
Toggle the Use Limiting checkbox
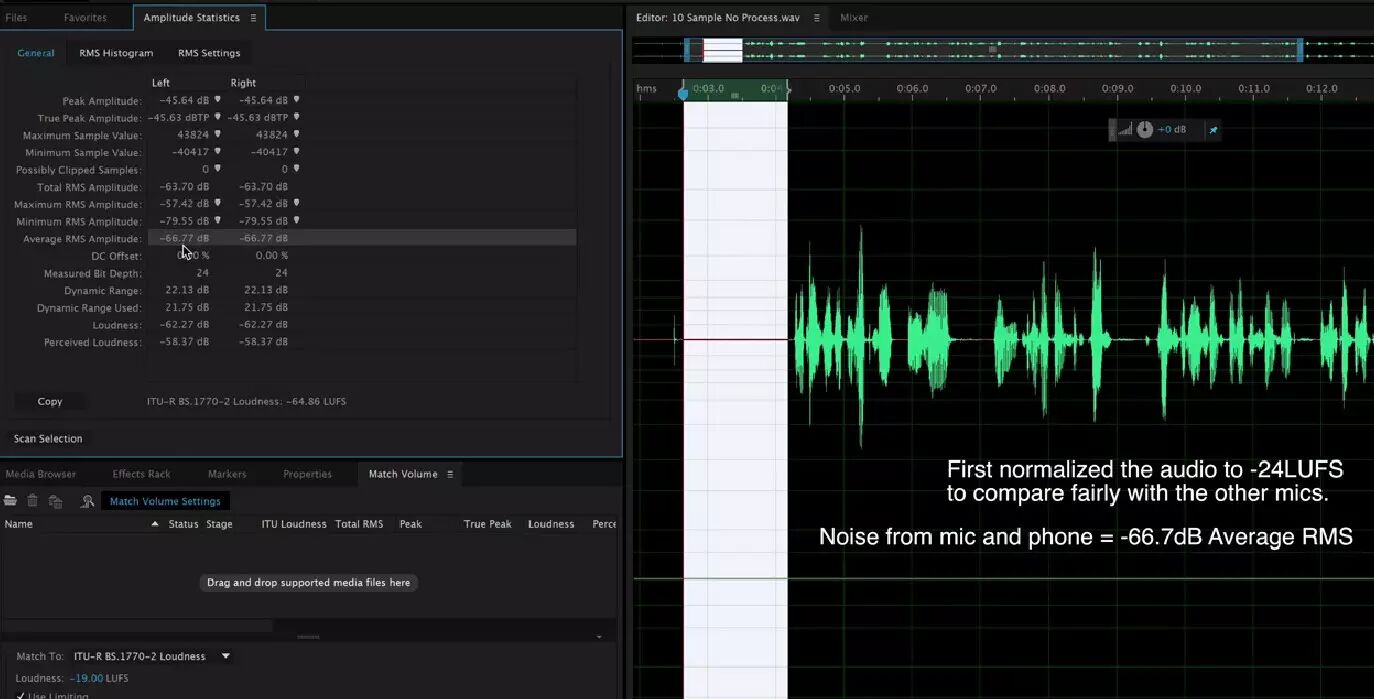click(22, 695)
